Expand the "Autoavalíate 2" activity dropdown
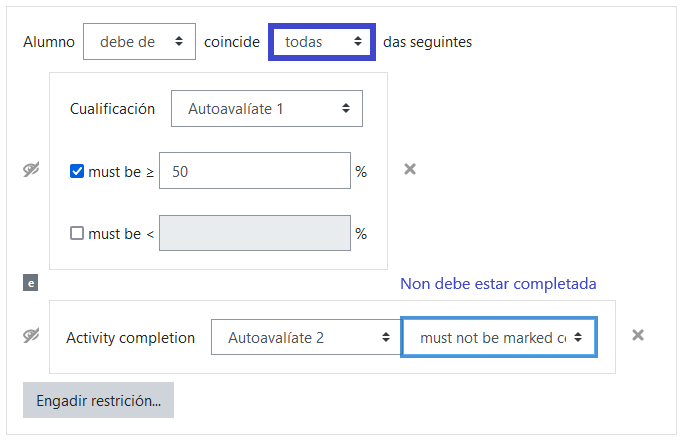Image resolution: width=681 pixels, height=441 pixels. click(x=305, y=338)
